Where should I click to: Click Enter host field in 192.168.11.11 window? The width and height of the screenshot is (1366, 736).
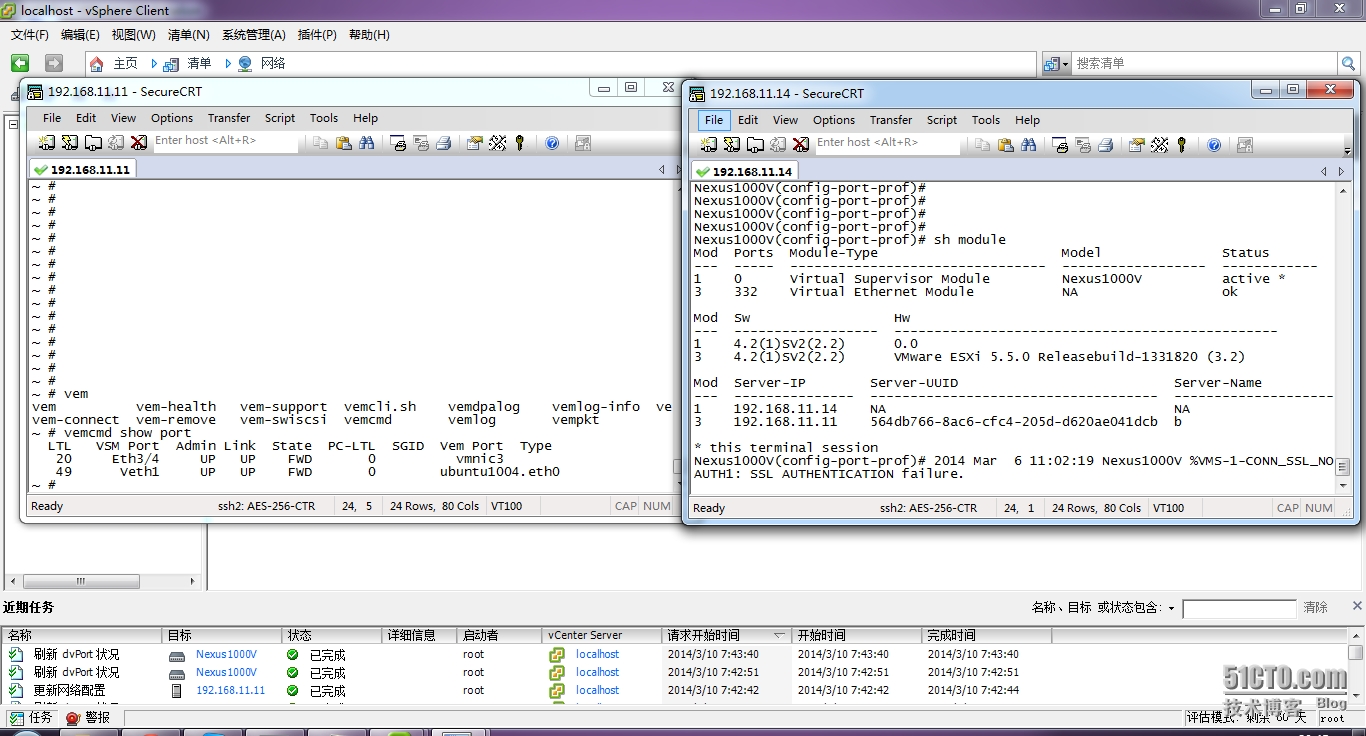(224, 141)
